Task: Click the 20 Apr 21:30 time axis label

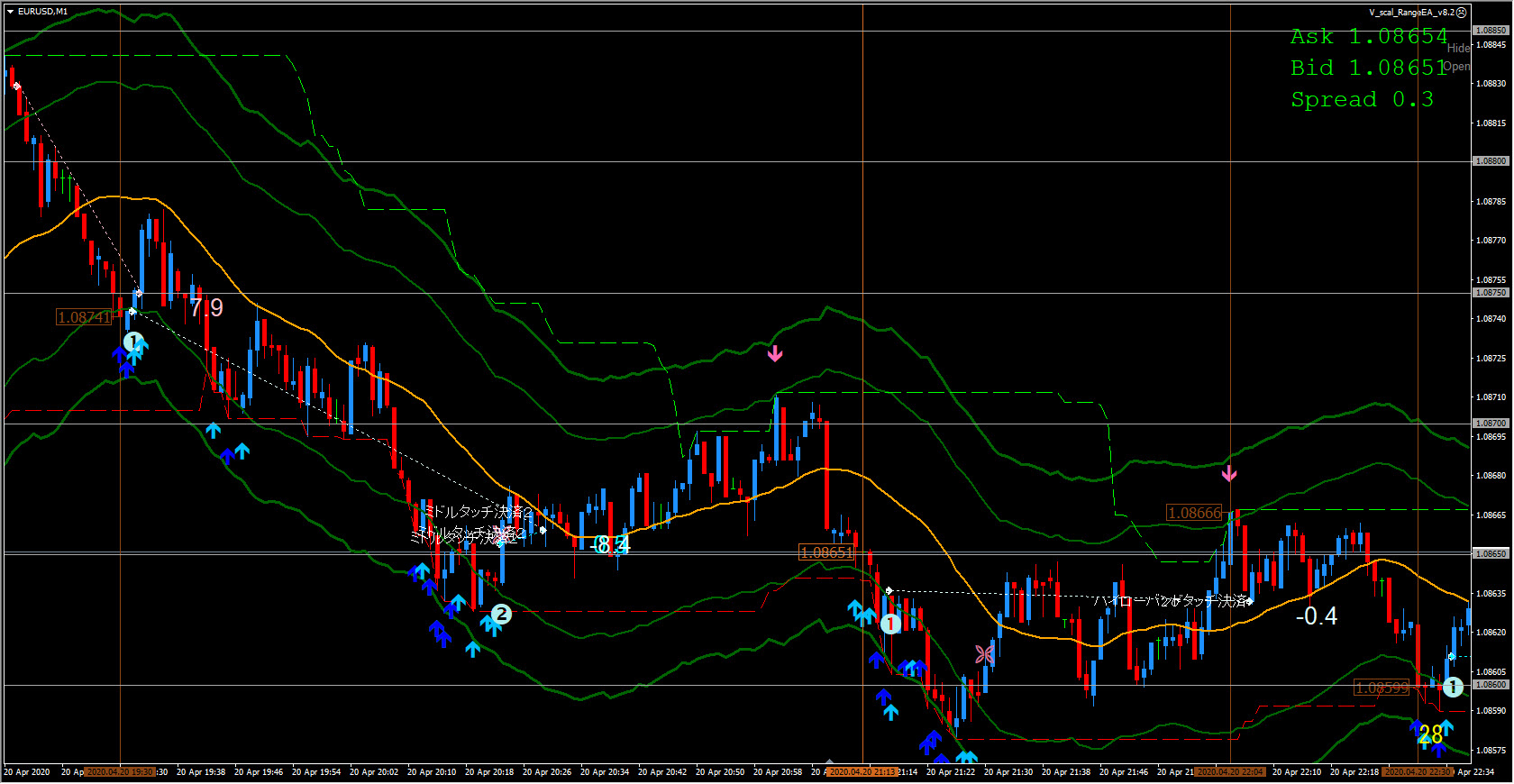Action: pyautogui.click(x=1008, y=772)
